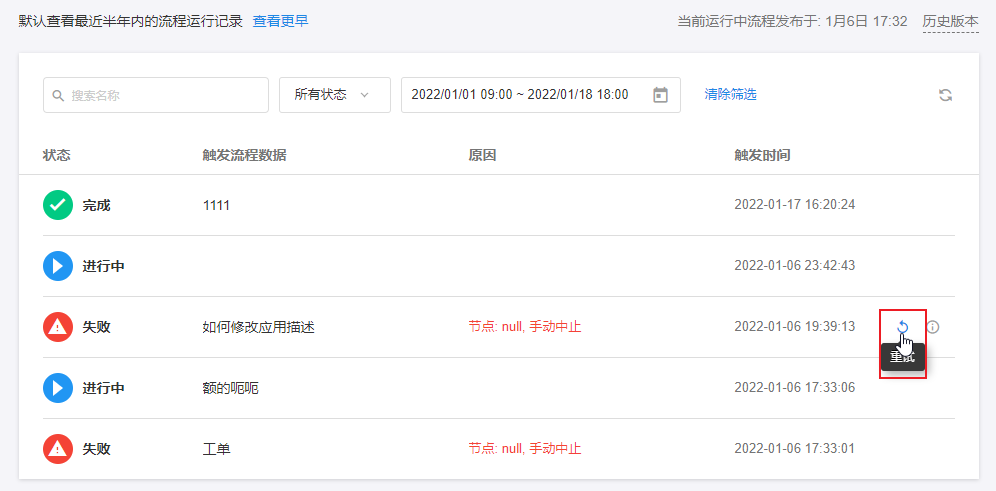
Task: Open info icon for 如何修改应用描述 row
Action: point(933,327)
